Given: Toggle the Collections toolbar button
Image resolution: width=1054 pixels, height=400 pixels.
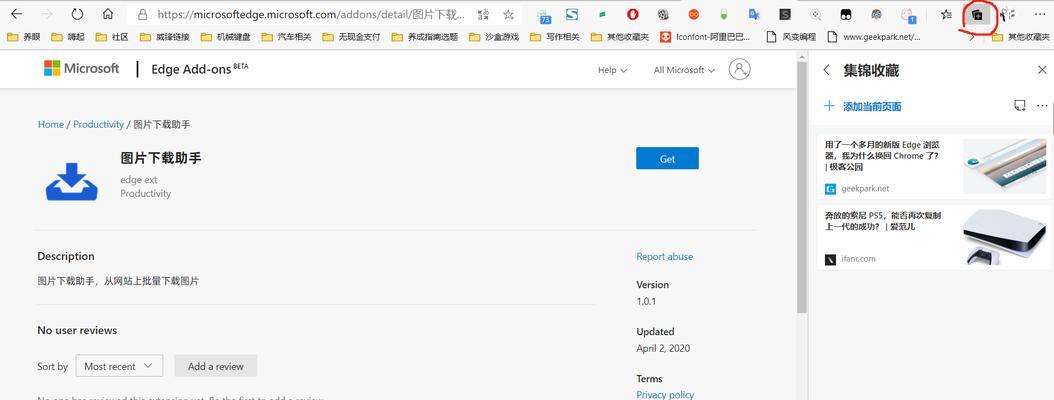Looking at the screenshot, I should coord(978,14).
